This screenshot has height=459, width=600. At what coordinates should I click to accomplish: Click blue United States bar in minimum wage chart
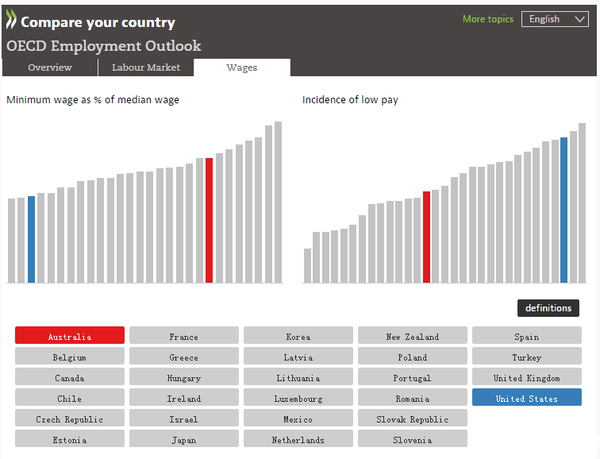coord(31,240)
